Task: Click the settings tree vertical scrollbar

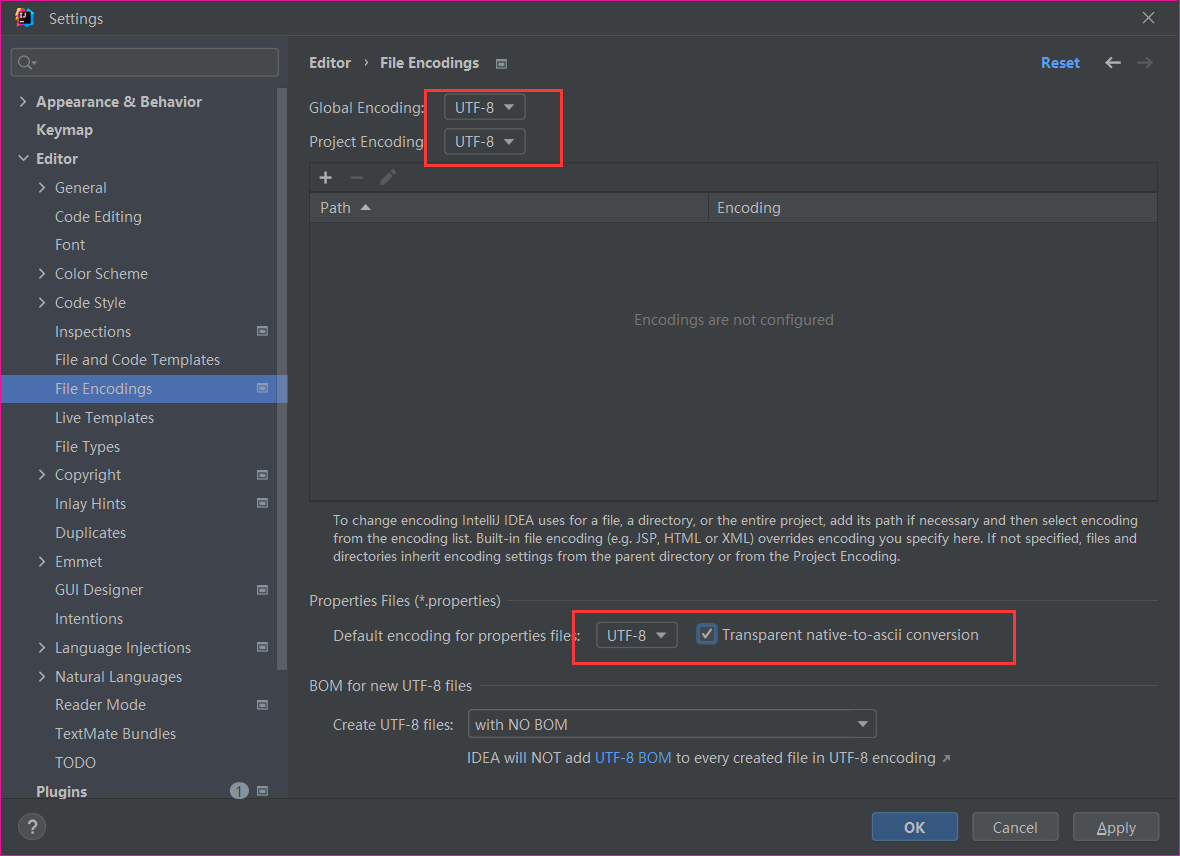Action: (x=282, y=379)
